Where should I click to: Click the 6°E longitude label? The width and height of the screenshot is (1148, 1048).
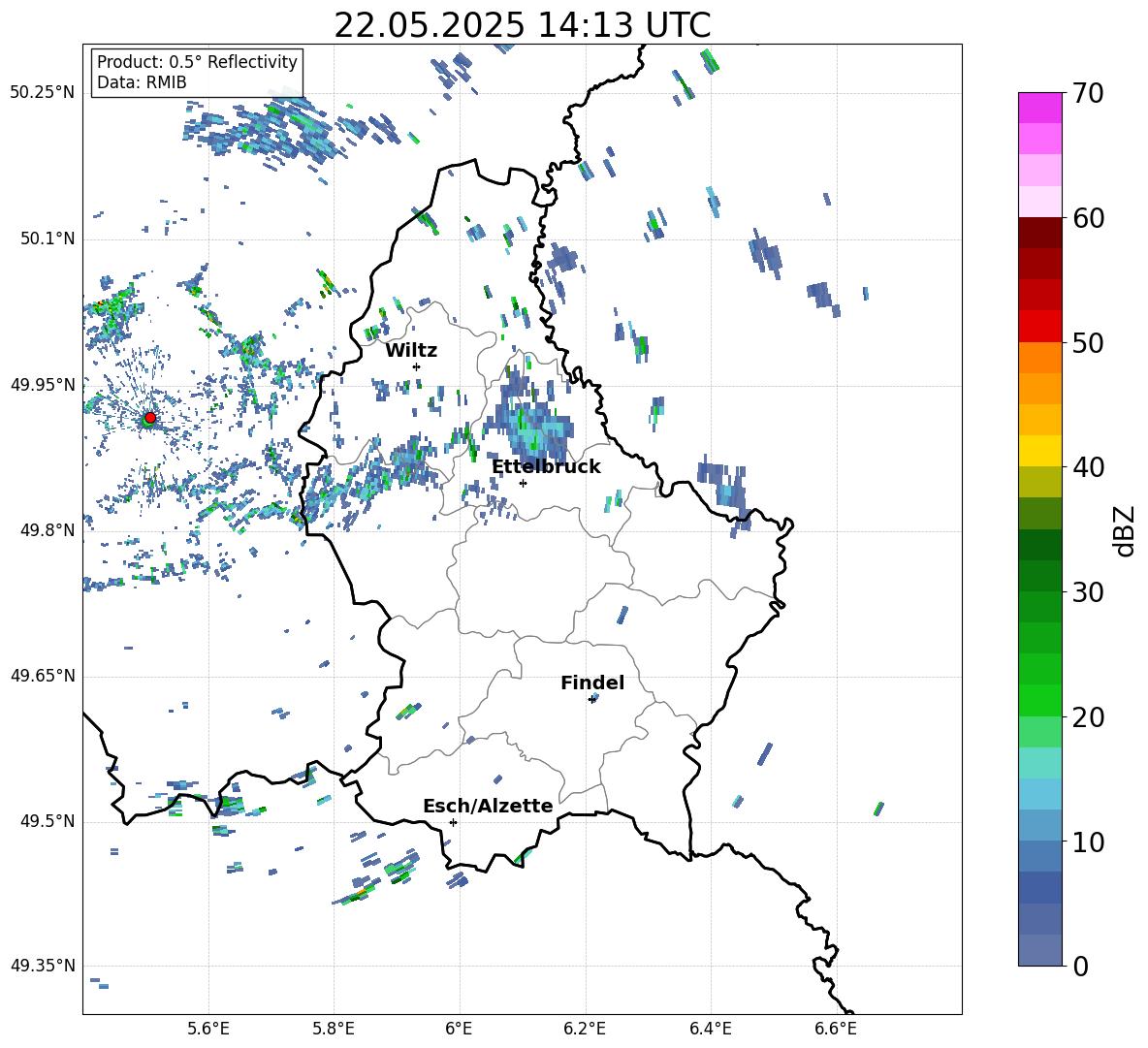click(459, 1029)
